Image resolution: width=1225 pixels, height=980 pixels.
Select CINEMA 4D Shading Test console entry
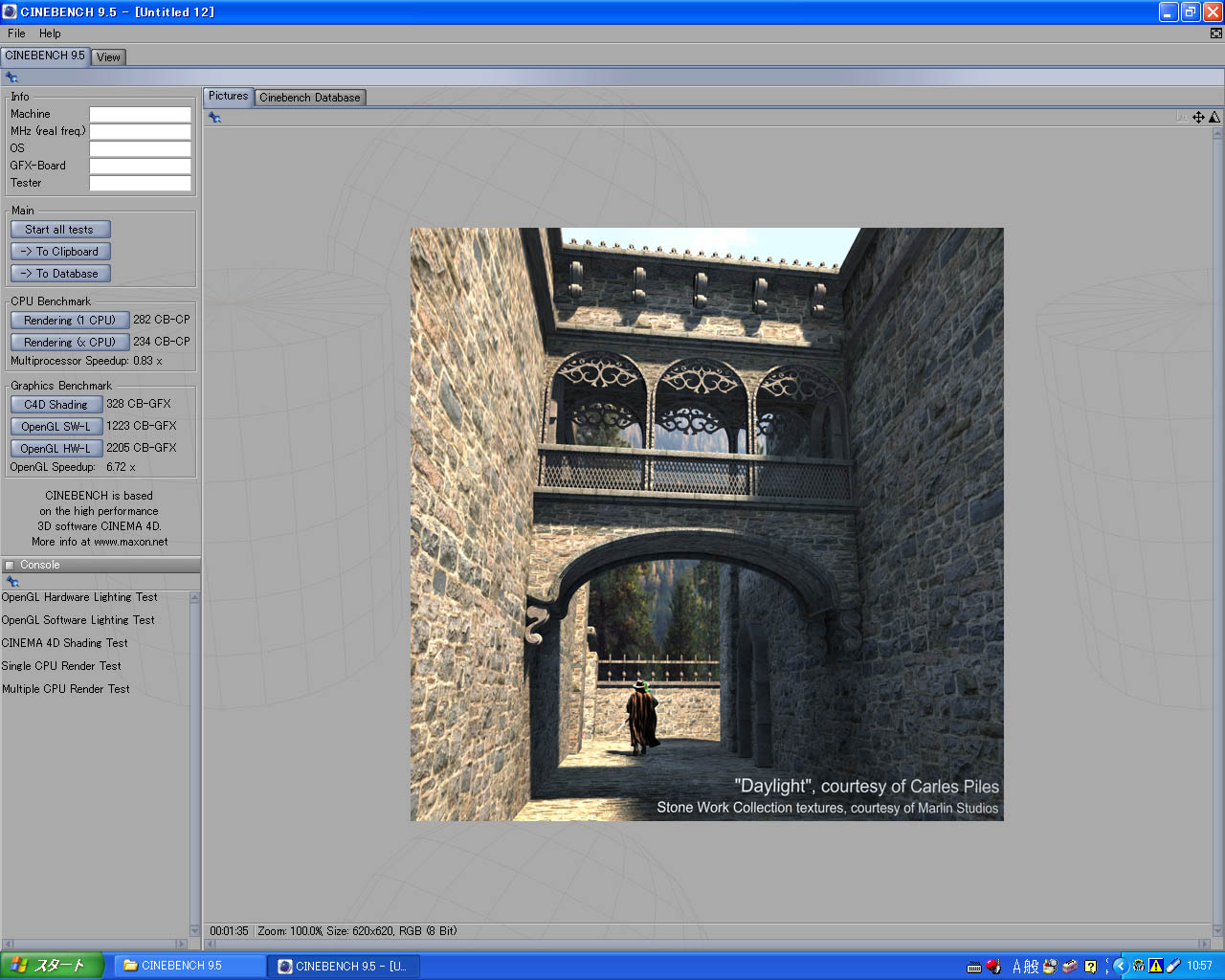pos(64,643)
